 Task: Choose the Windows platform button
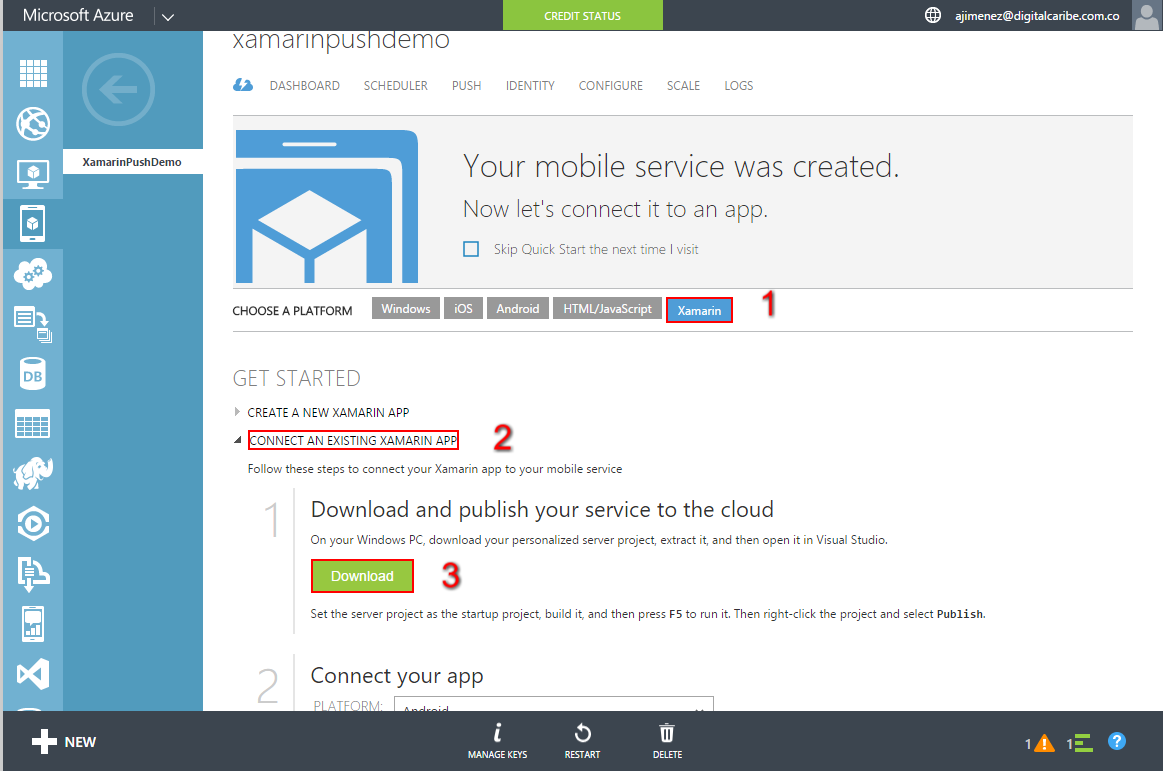[x=406, y=309]
